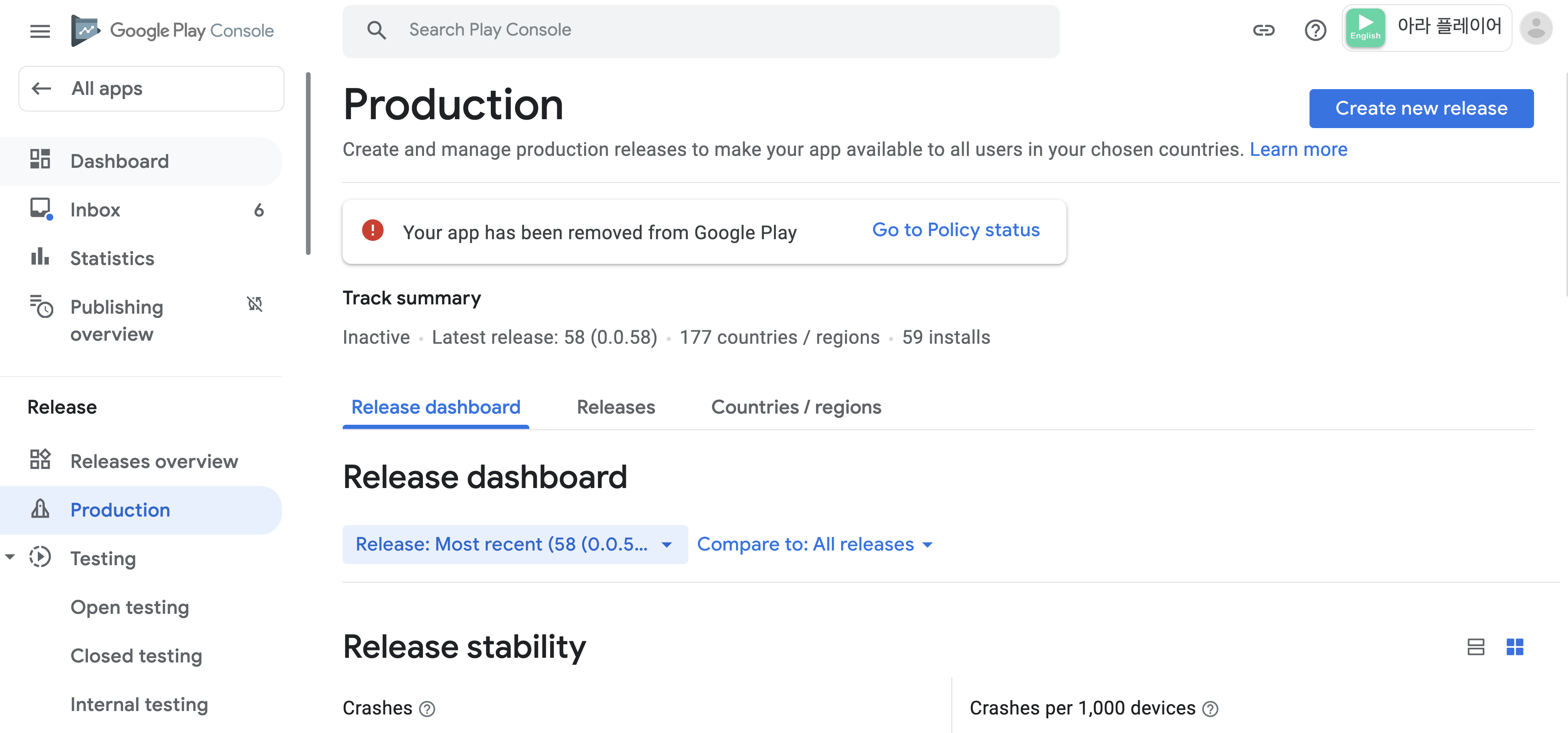Open Compare to: All releases dropdown

pyautogui.click(x=814, y=544)
